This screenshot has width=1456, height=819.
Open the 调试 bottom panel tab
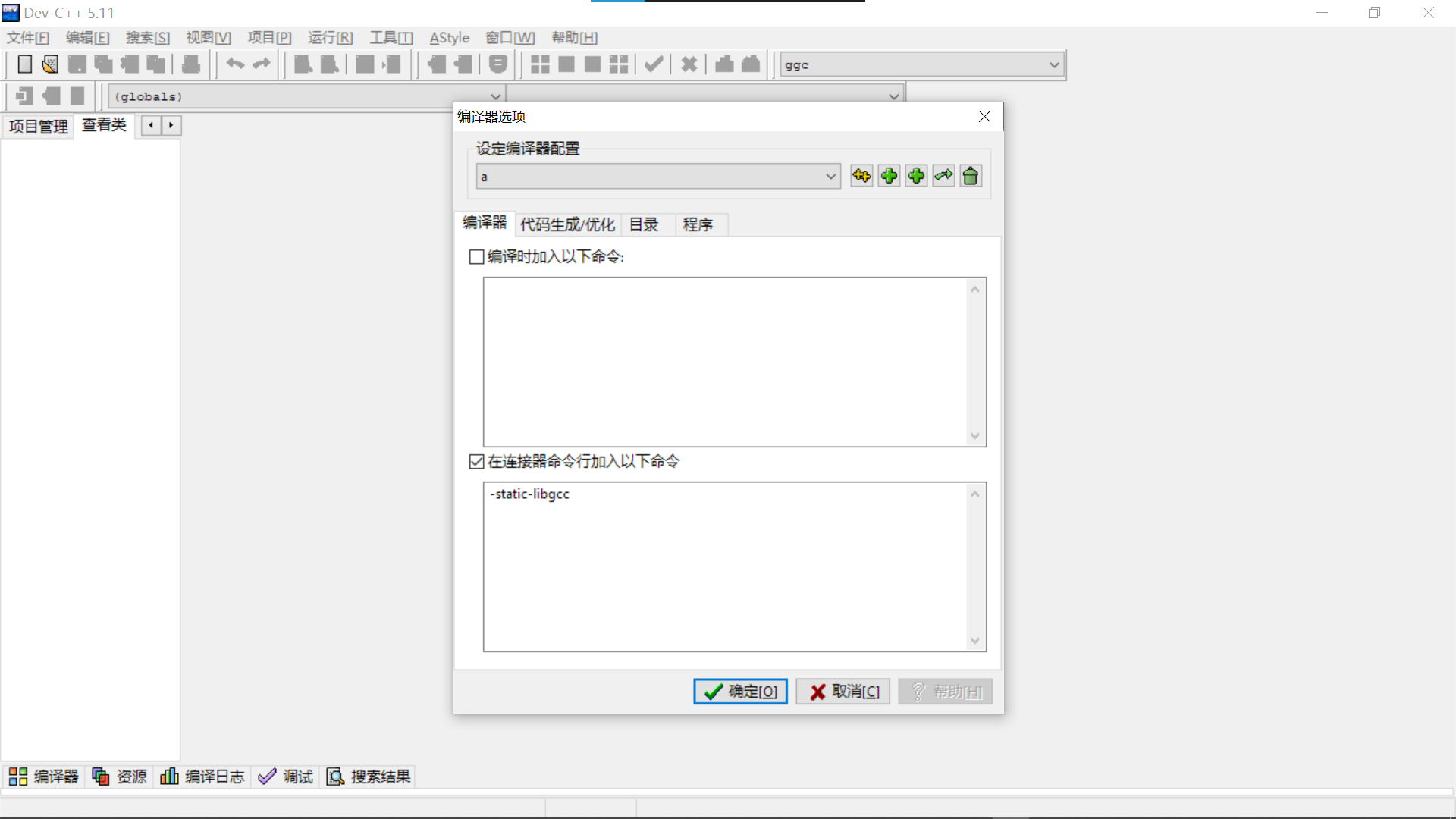[x=286, y=777]
